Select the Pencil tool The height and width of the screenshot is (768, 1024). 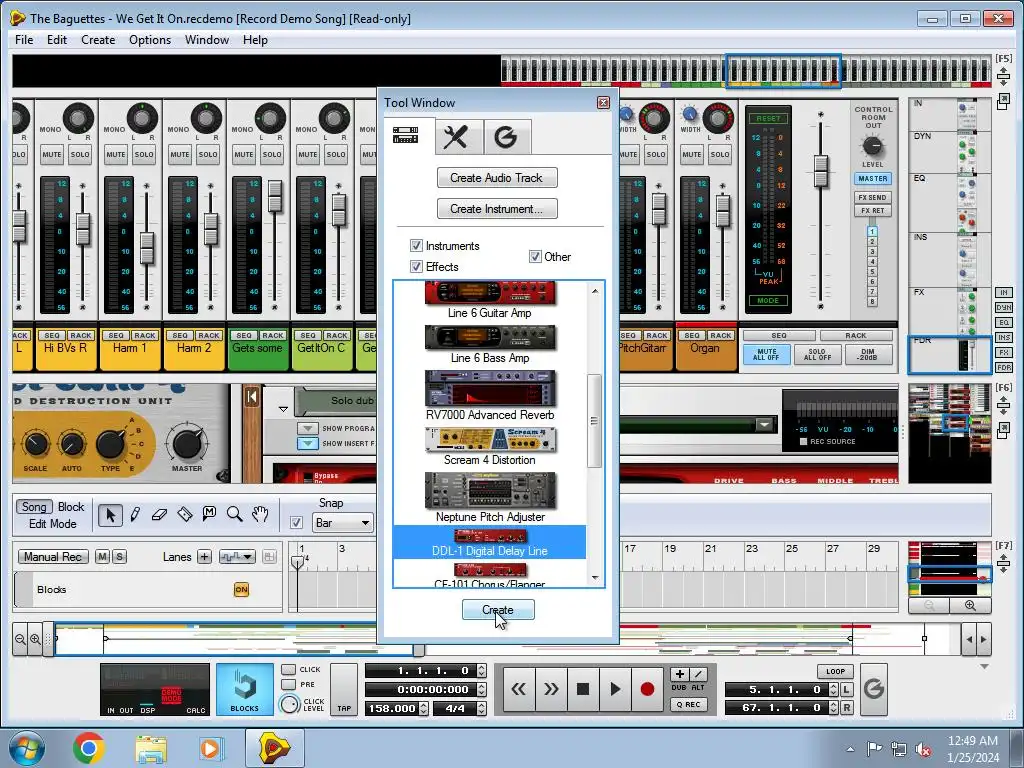(x=135, y=515)
